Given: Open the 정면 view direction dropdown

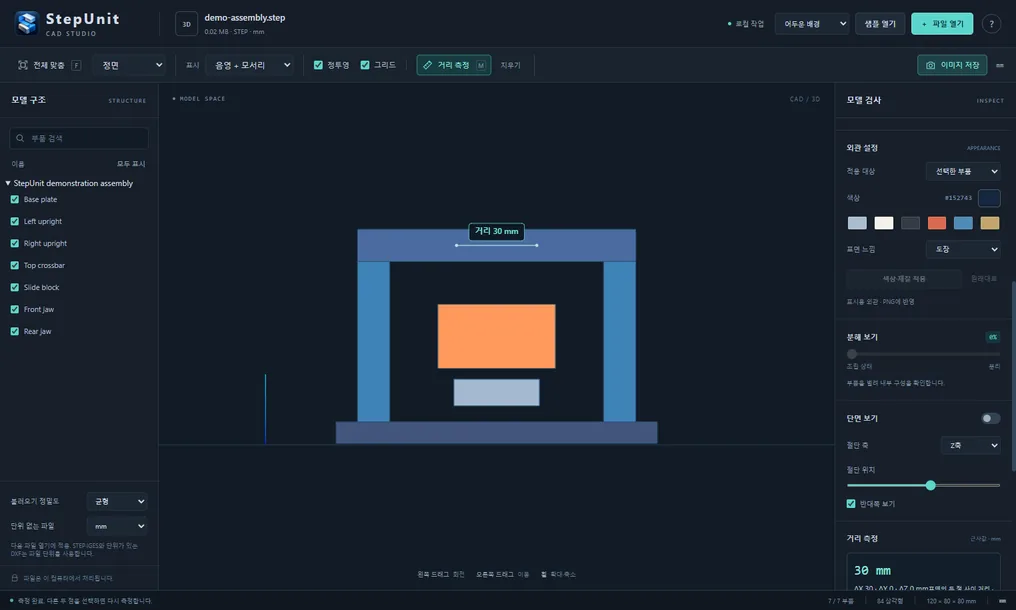Looking at the screenshot, I should 130,65.
